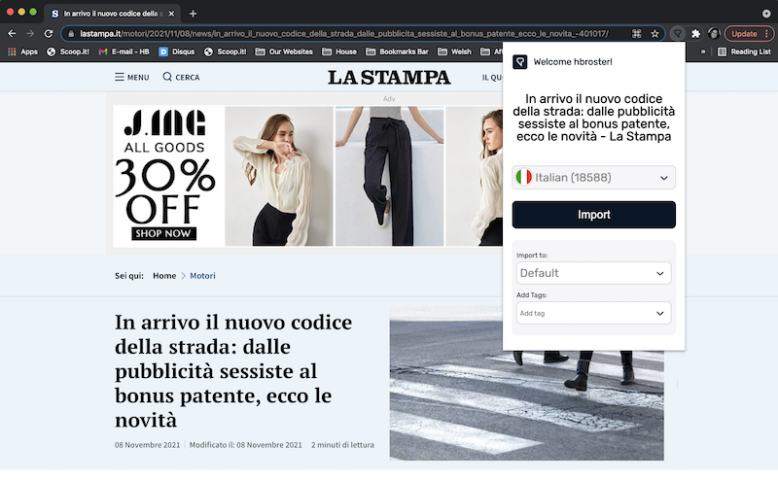Expand the Italian (18588) language dropdown
The image size is (778, 480).
click(593, 178)
